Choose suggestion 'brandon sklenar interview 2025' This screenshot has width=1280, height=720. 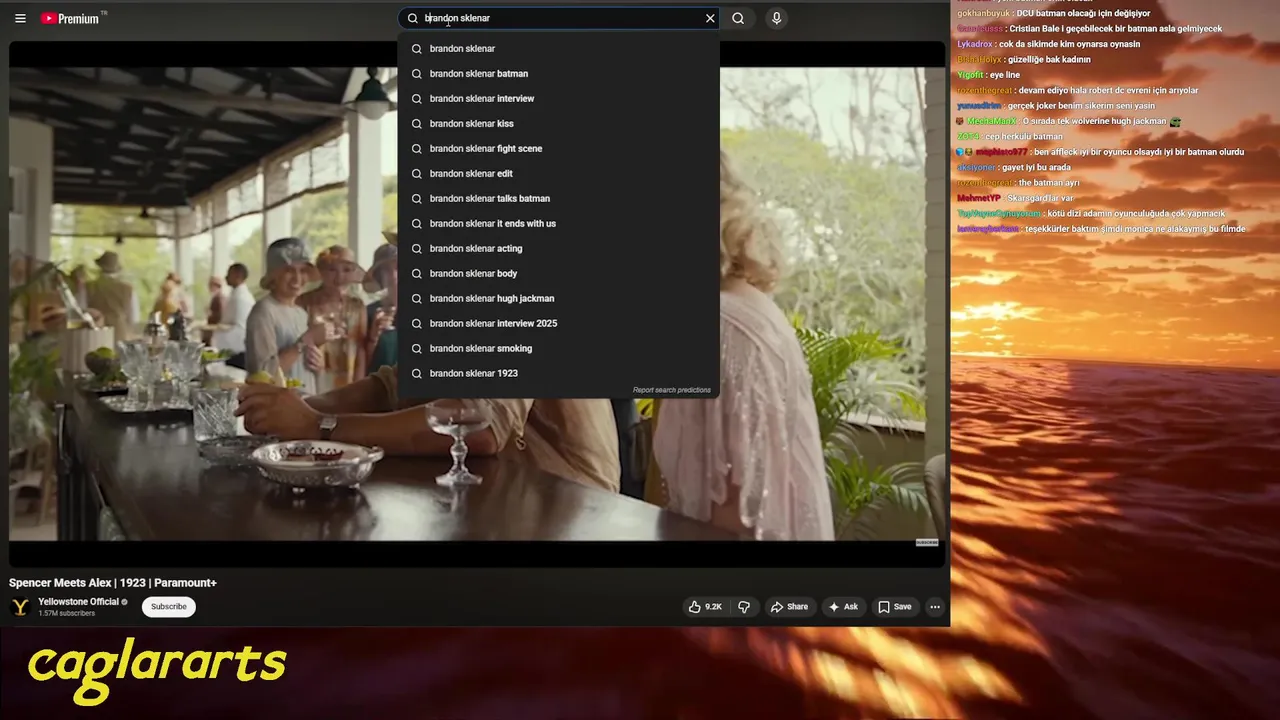558,323
